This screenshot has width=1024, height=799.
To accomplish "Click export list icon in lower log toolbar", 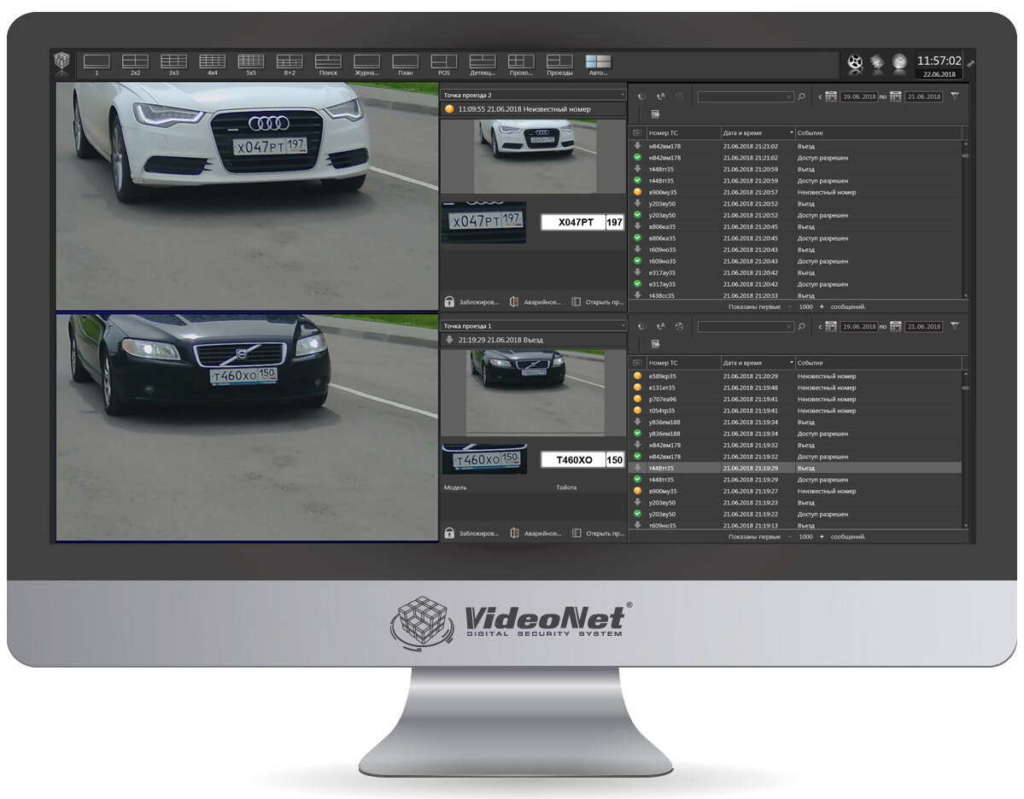I will (655, 344).
